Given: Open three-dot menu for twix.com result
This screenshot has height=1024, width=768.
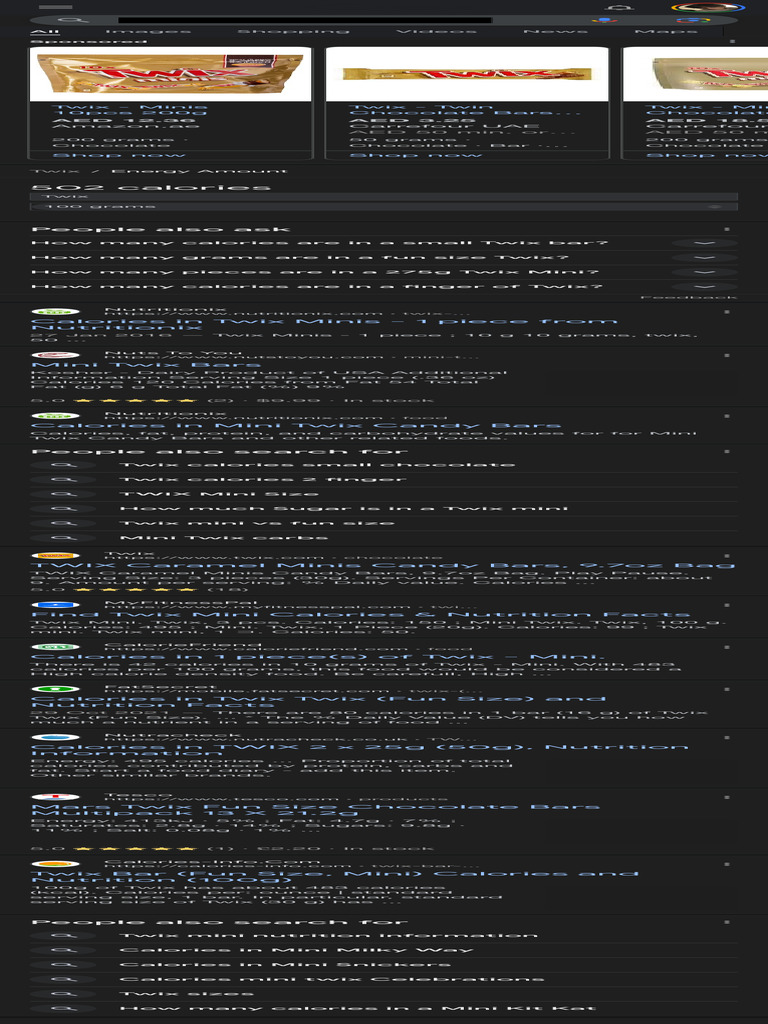Looking at the screenshot, I should tap(727, 556).
